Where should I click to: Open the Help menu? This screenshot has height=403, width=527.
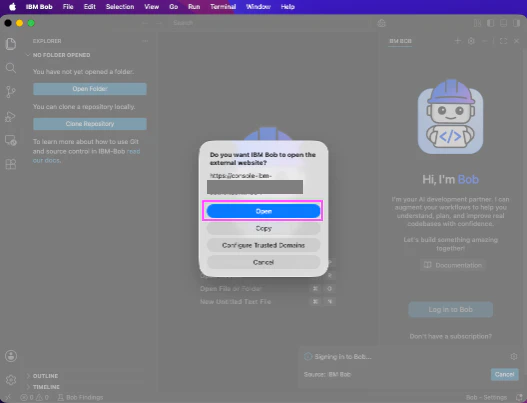coord(288,7)
